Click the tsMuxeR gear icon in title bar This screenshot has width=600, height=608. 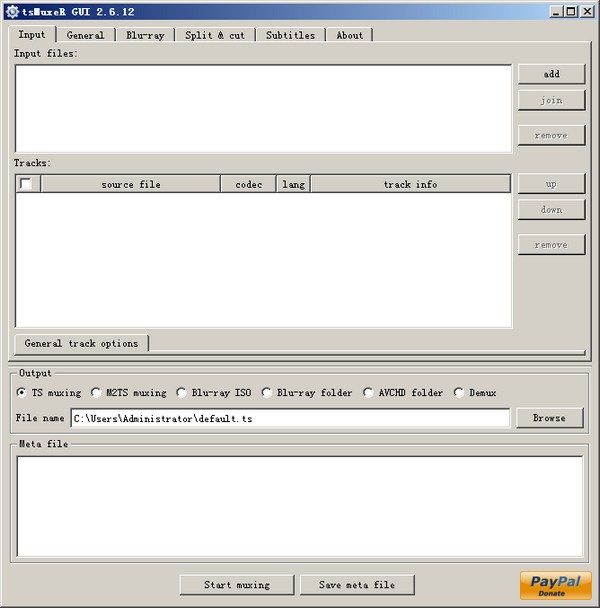tap(12, 12)
